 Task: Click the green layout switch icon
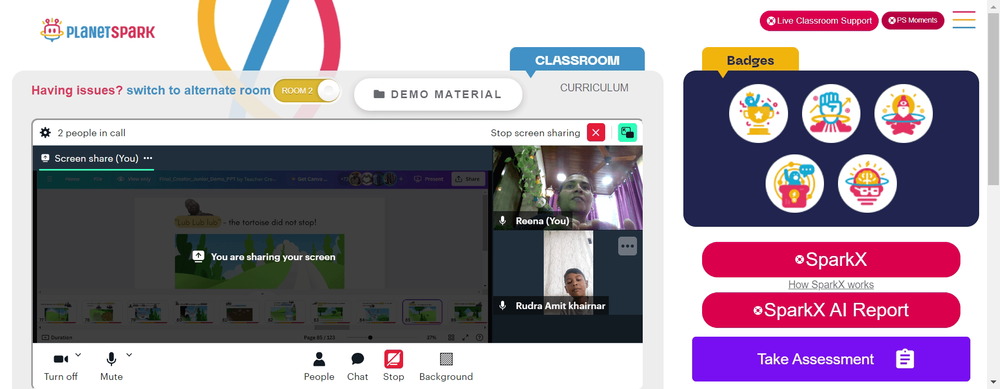pos(628,133)
